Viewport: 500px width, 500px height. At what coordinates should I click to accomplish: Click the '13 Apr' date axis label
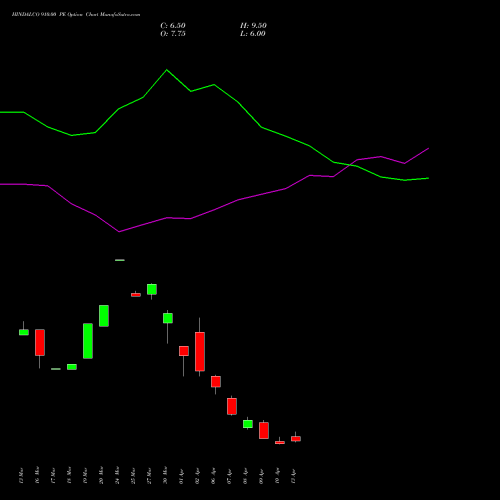click(293, 475)
